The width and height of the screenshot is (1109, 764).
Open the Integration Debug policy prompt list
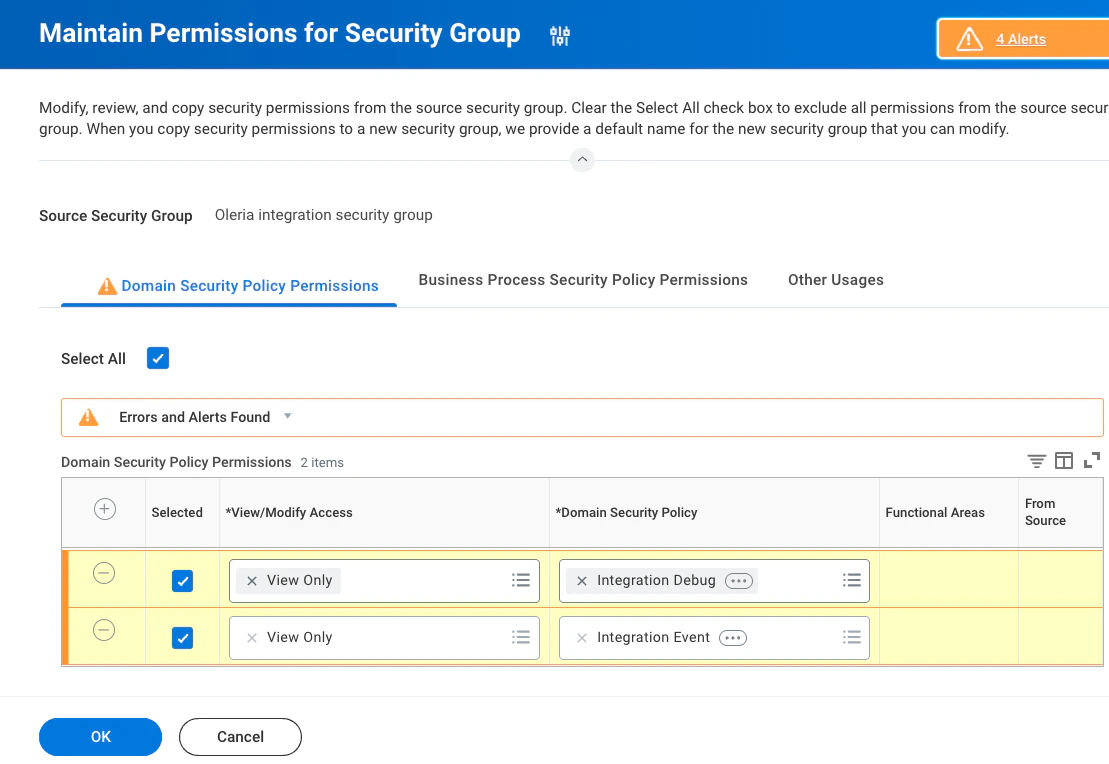[851, 580]
